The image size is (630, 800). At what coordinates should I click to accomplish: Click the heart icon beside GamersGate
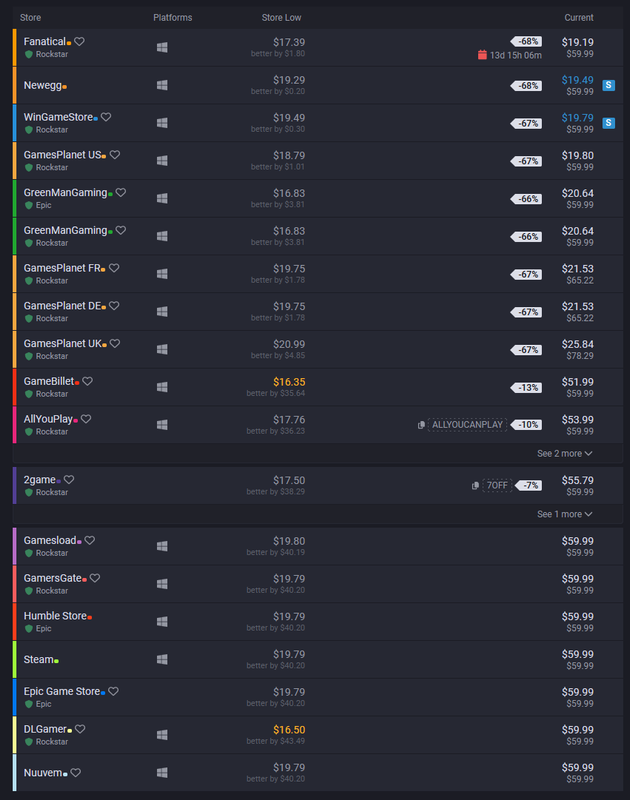coord(95,579)
